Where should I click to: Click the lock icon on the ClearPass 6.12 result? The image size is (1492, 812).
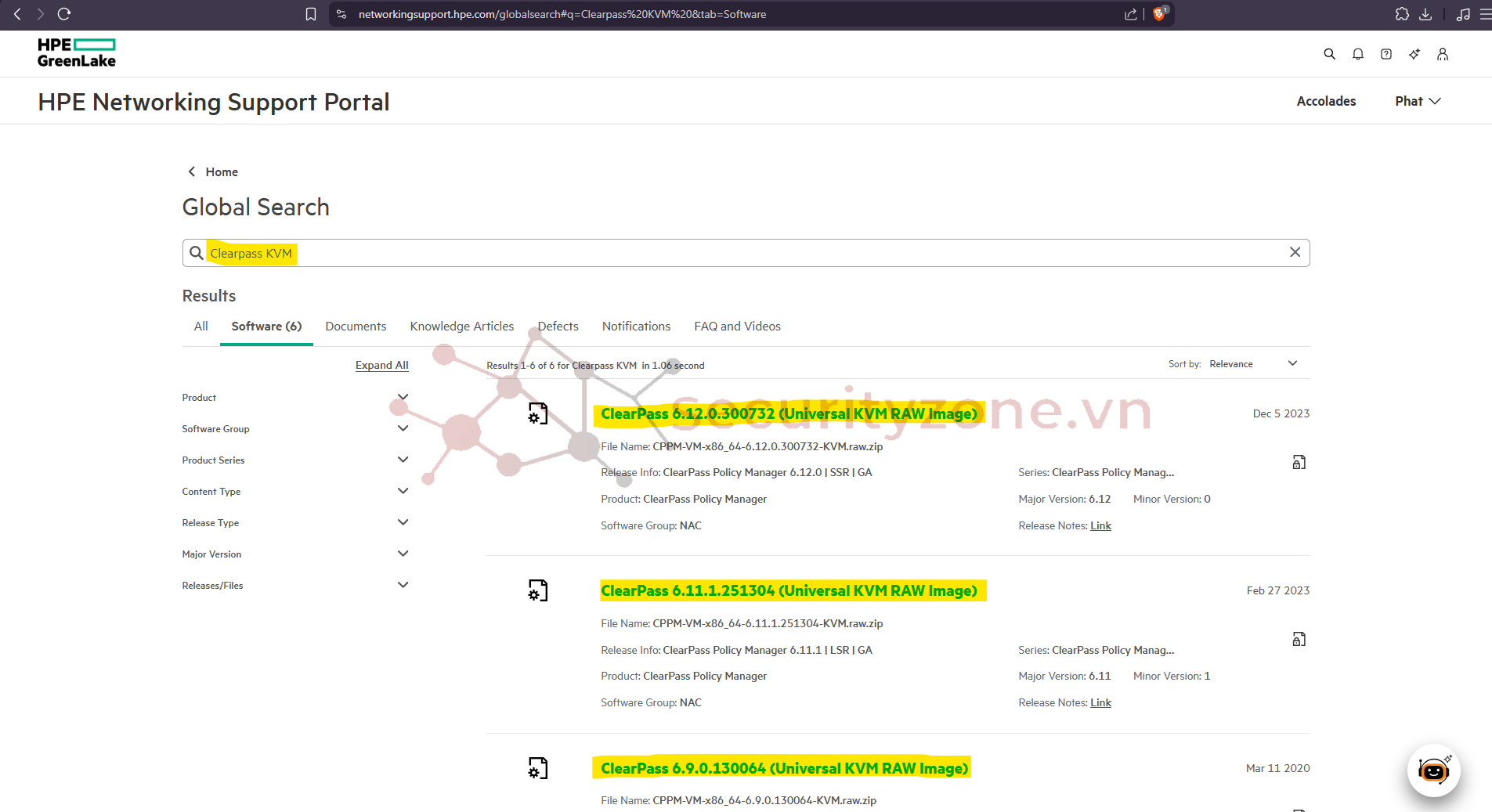coord(1299,462)
